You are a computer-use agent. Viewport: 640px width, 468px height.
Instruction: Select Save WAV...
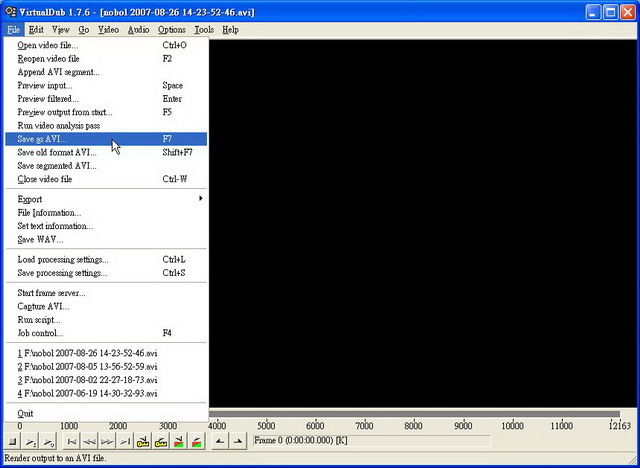[x=106, y=240]
